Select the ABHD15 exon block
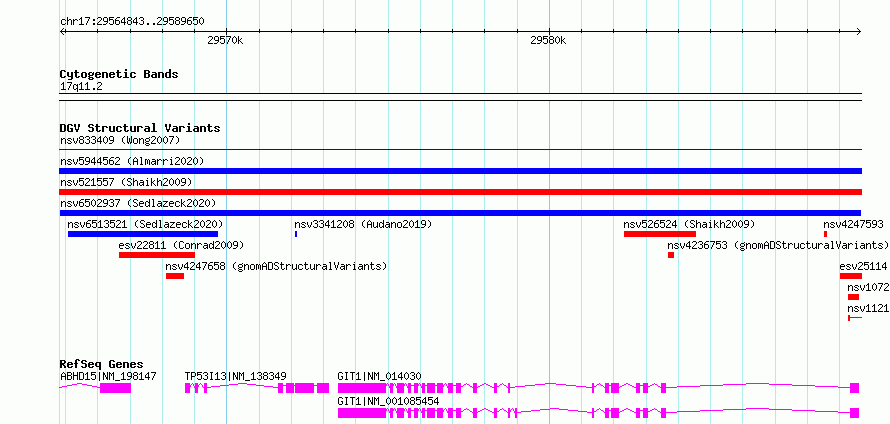 tap(115, 388)
